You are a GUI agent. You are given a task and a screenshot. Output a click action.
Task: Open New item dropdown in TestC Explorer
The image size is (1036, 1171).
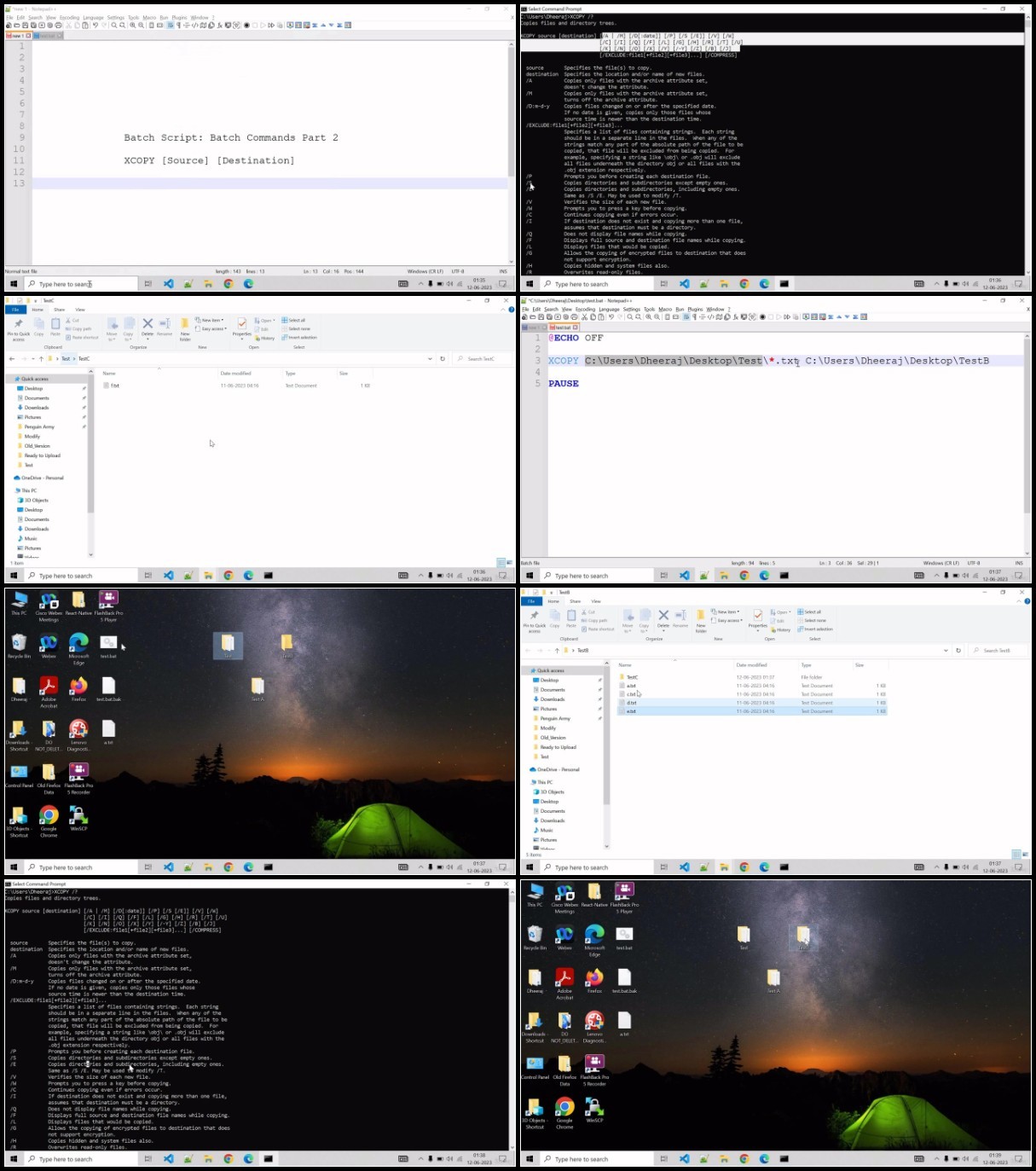pyautogui.click(x=211, y=321)
